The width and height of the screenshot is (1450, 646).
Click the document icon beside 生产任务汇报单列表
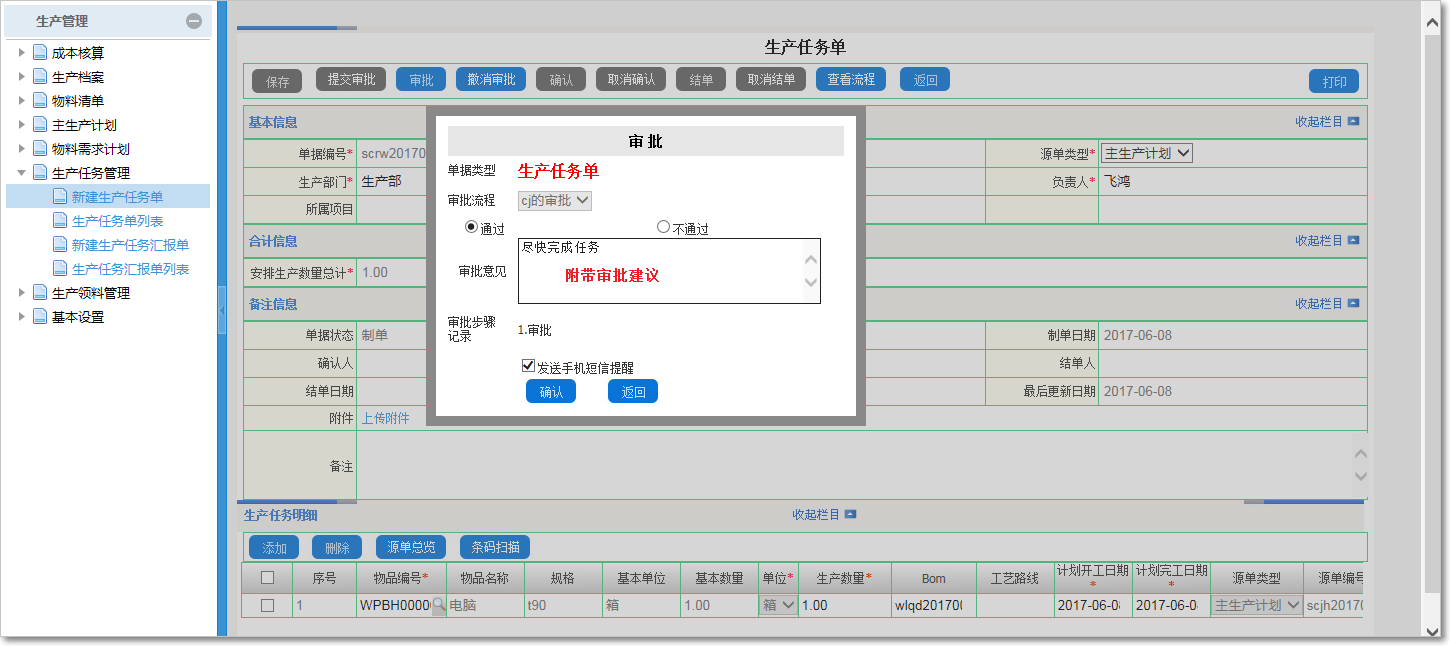58,268
